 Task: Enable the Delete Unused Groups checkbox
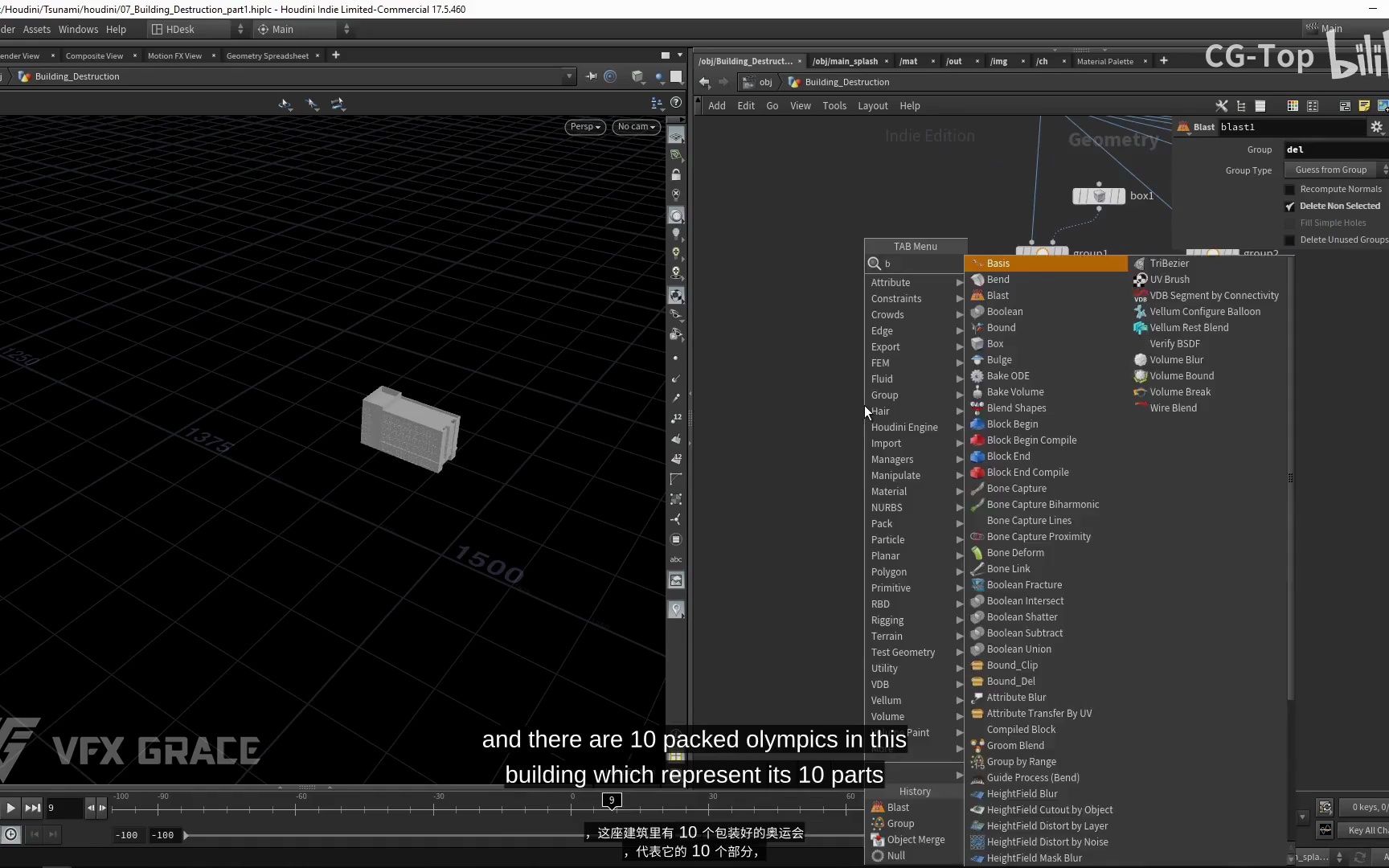(1291, 240)
